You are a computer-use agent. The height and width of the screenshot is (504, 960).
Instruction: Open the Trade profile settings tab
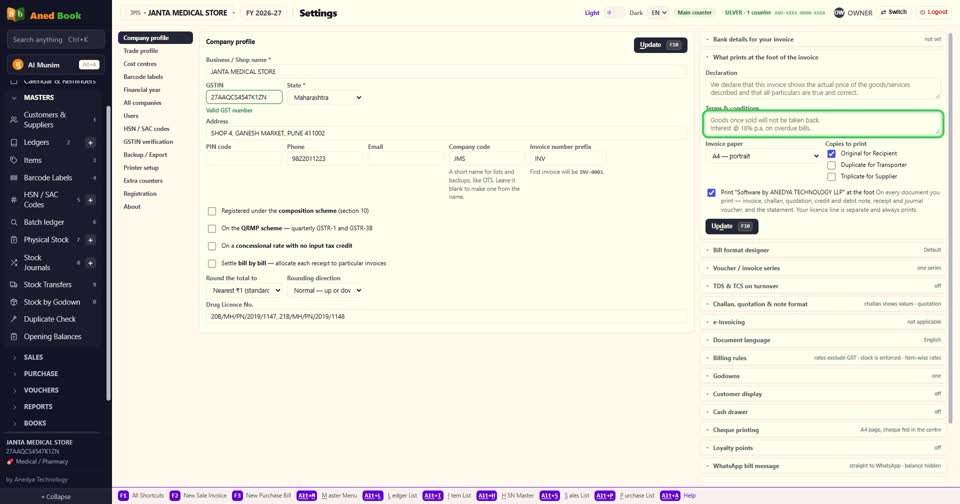[156, 51]
